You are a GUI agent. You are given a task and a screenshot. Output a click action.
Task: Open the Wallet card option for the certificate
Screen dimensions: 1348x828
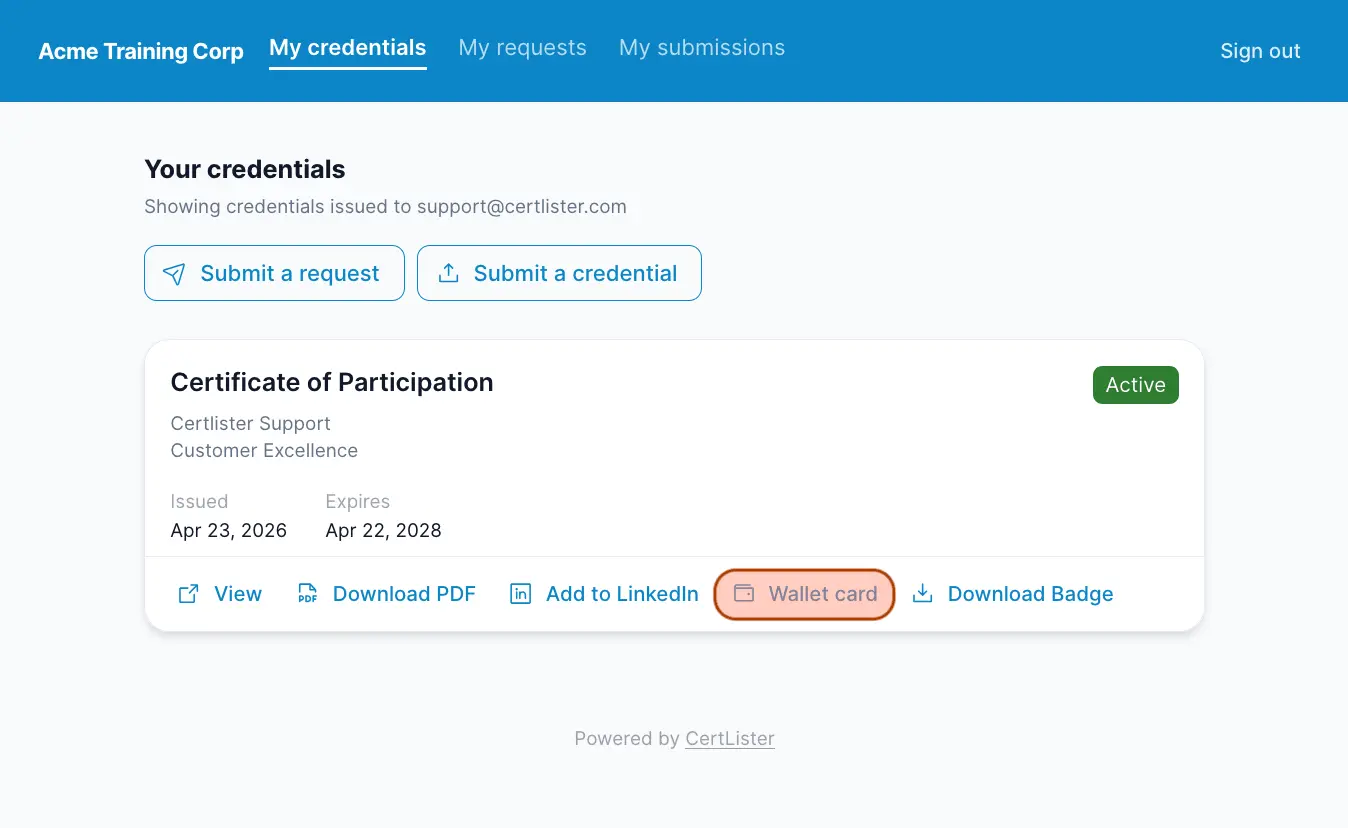pyautogui.click(x=804, y=593)
